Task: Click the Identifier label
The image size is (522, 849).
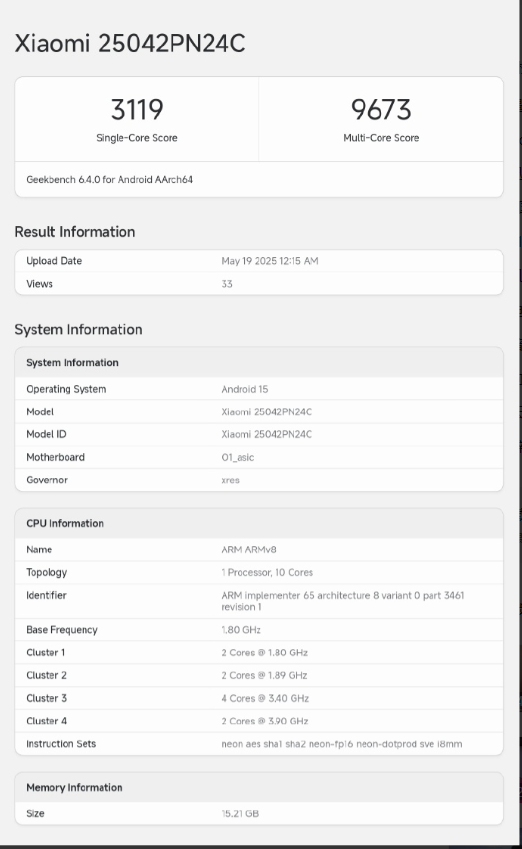Action: (46, 596)
